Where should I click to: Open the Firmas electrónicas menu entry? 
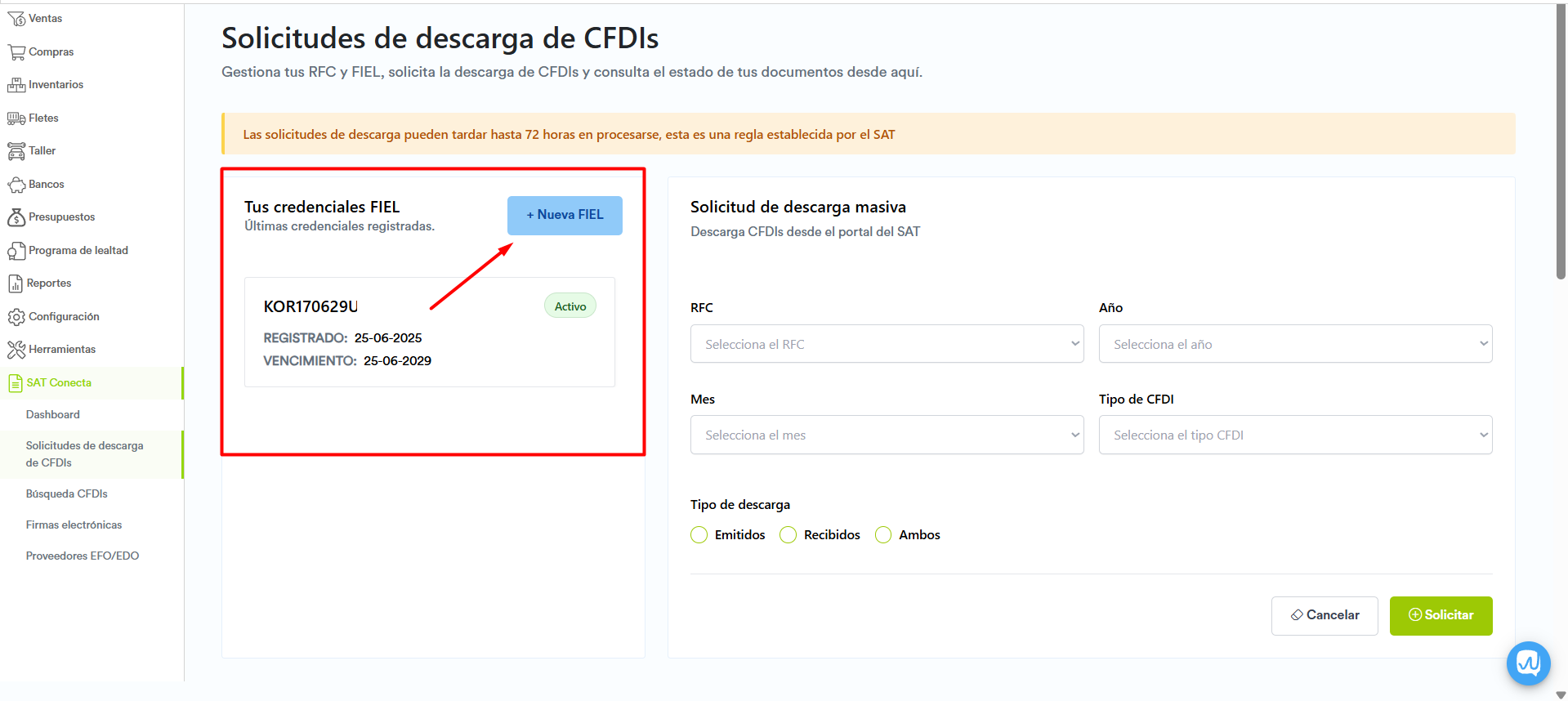coord(74,525)
